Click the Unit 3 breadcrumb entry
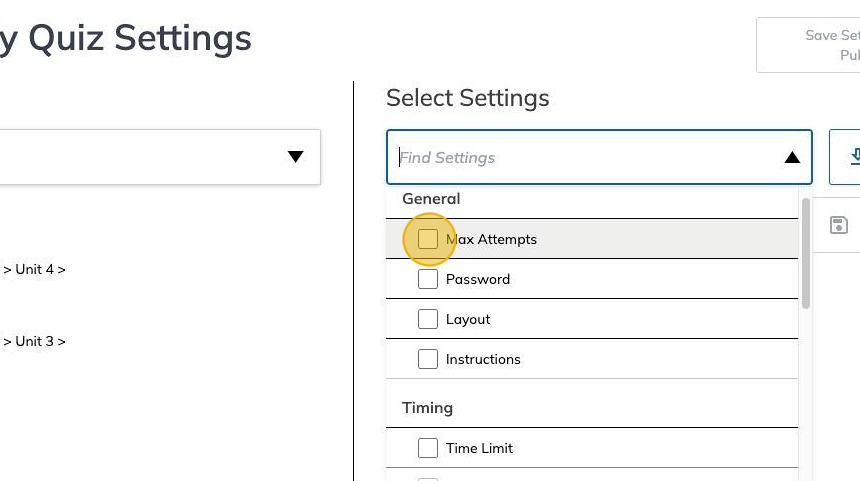This screenshot has width=860, height=481. click(34, 341)
